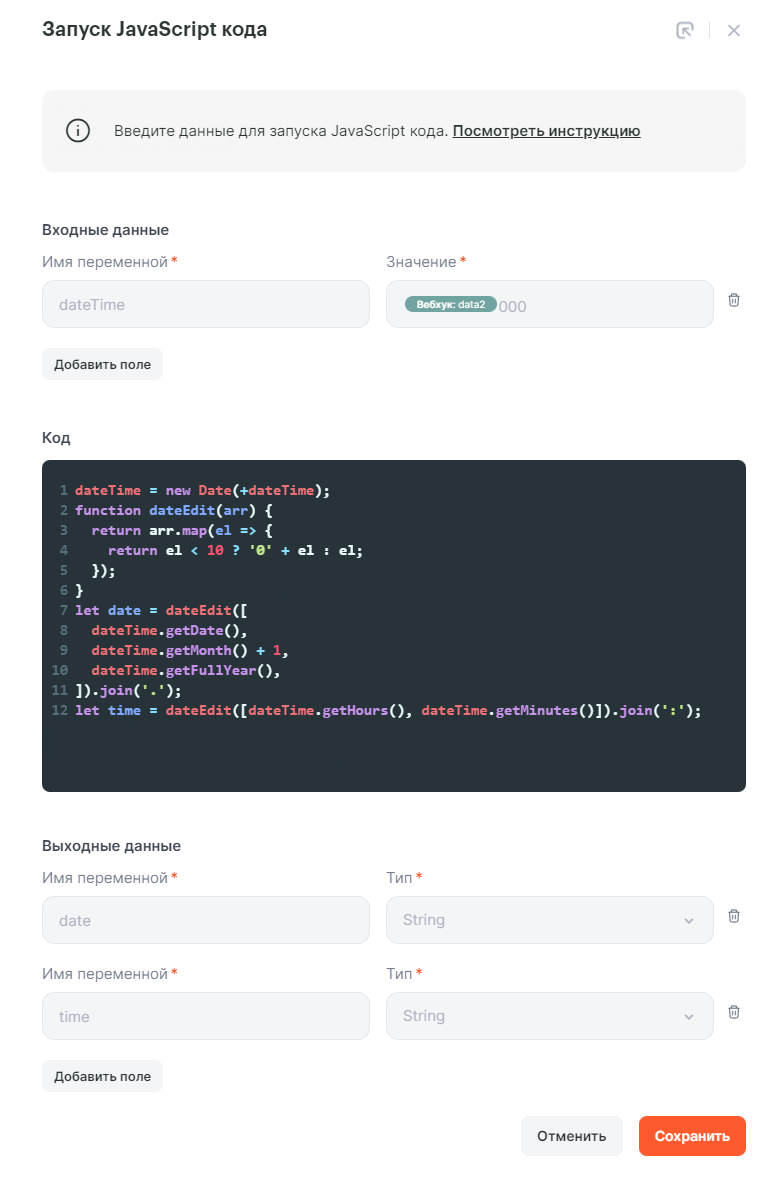
Task: Click the Значение input value field
Action: coord(610,304)
